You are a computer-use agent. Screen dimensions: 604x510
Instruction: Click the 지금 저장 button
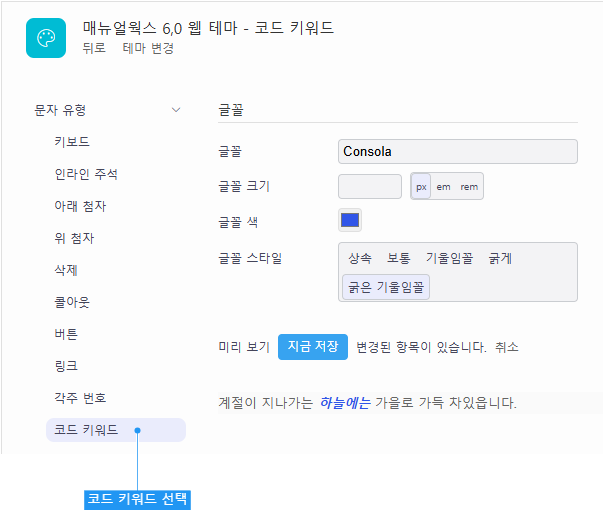(313, 347)
